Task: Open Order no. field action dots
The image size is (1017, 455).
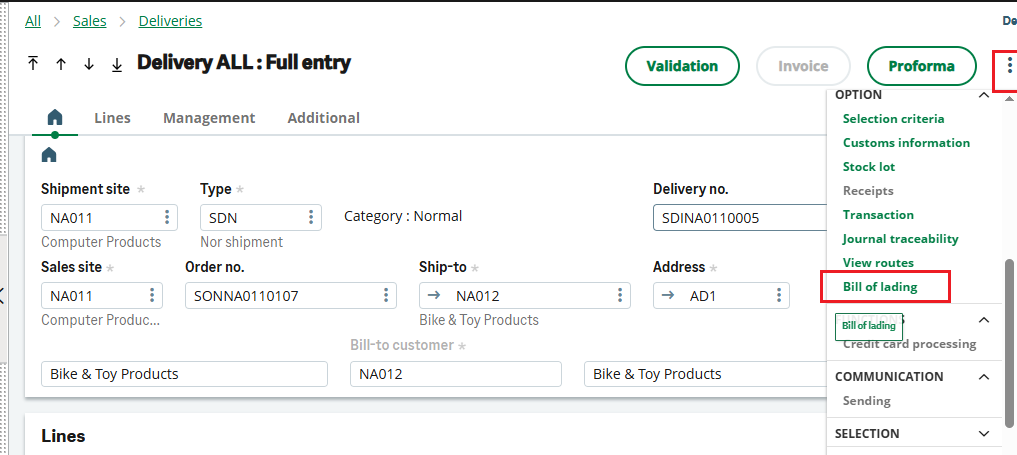Action: 385,295
